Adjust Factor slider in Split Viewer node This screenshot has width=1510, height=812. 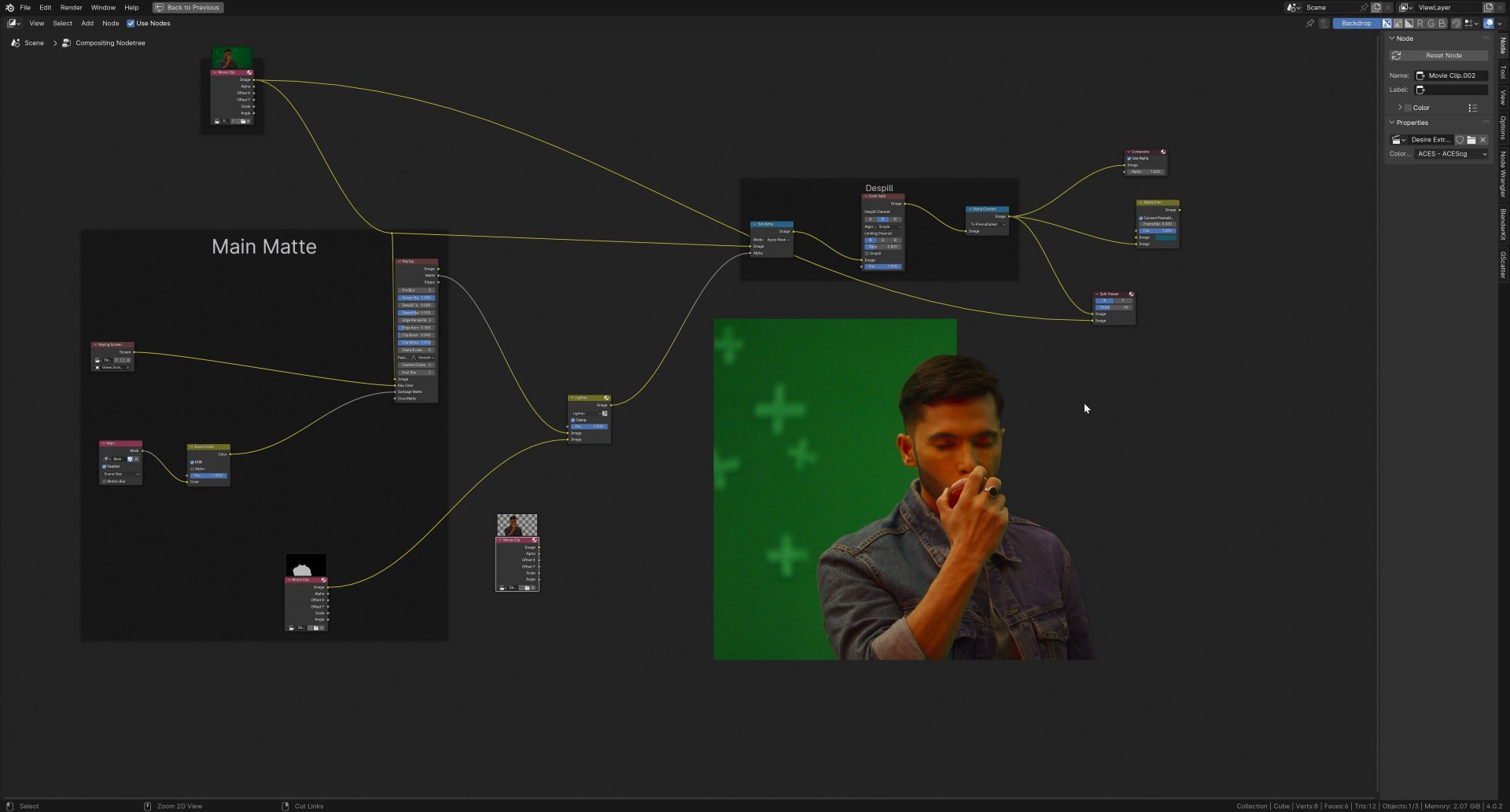click(x=1114, y=307)
